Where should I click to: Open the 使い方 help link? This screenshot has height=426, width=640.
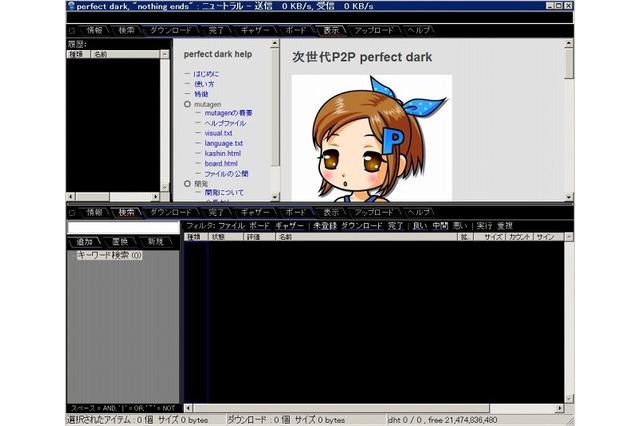(x=204, y=84)
